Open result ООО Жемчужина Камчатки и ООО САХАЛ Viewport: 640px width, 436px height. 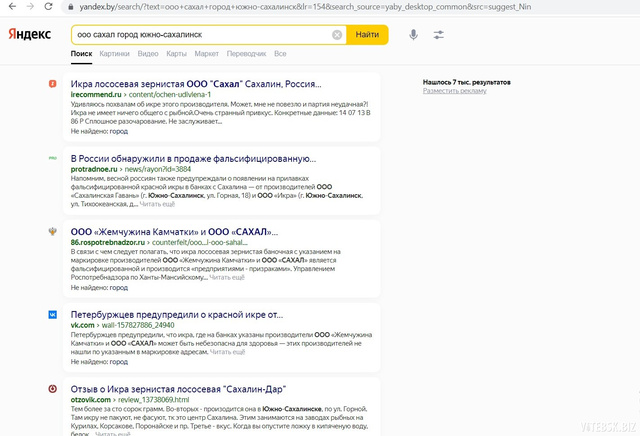point(174,232)
